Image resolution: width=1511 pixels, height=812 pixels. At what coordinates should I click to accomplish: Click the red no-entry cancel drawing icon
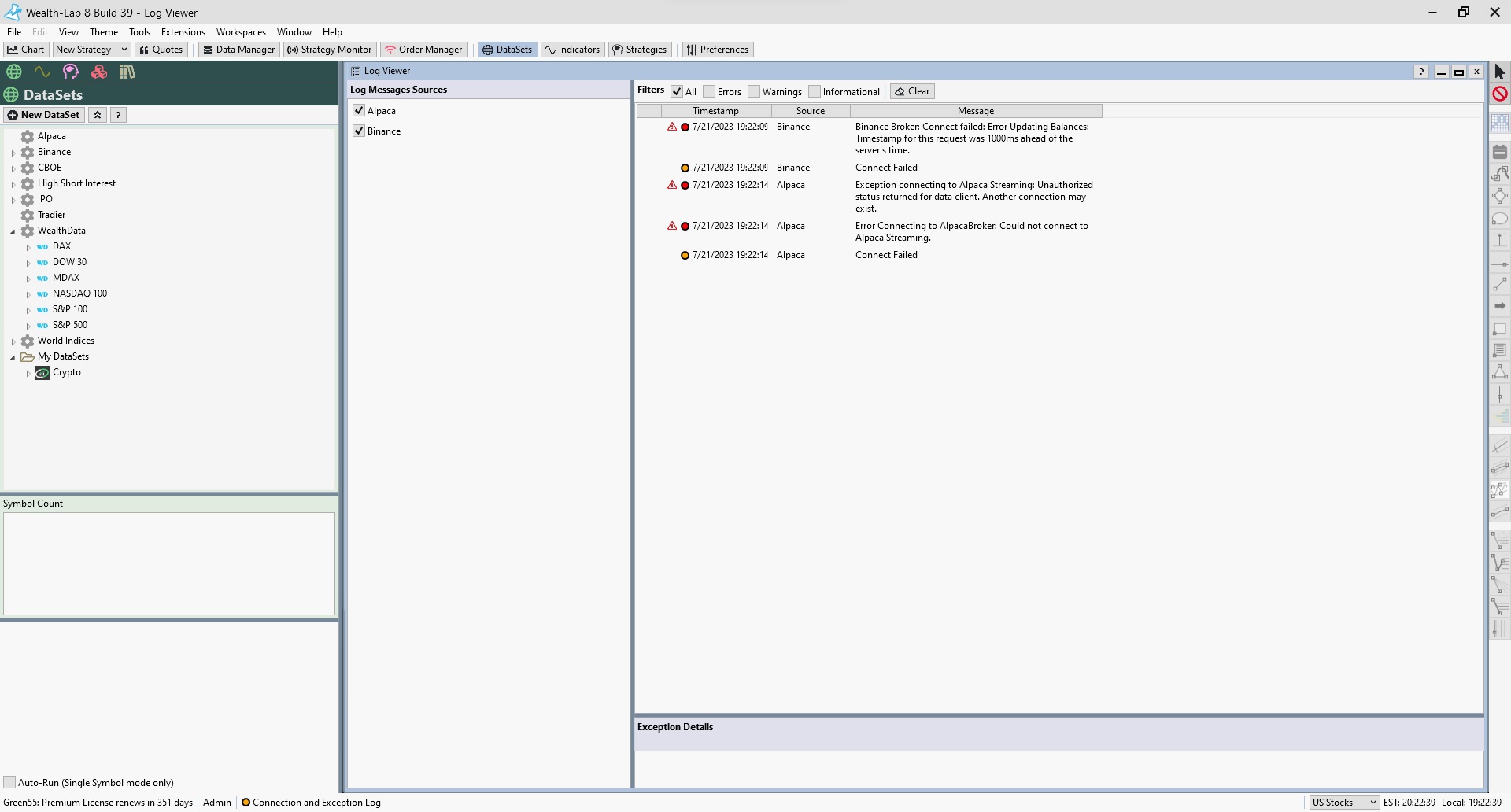point(1499,94)
